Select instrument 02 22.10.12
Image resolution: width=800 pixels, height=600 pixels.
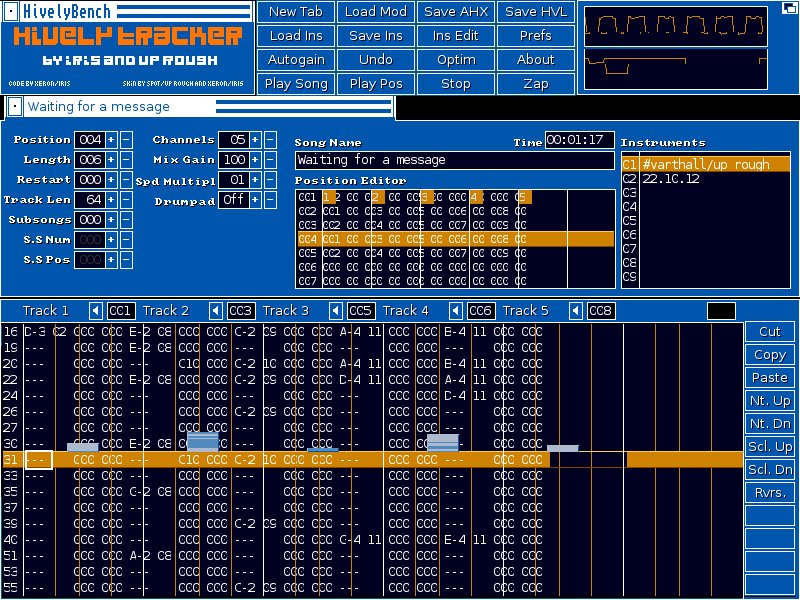pyautogui.click(x=706, y=179)
